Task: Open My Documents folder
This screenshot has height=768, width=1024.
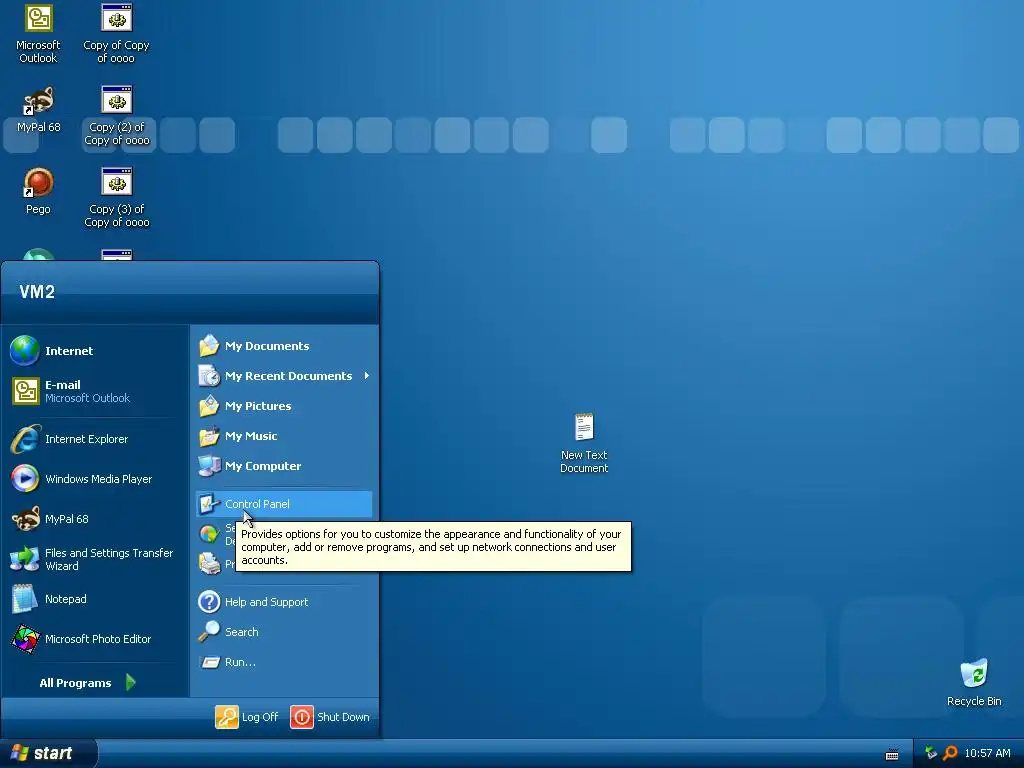Action: [284, 345]
